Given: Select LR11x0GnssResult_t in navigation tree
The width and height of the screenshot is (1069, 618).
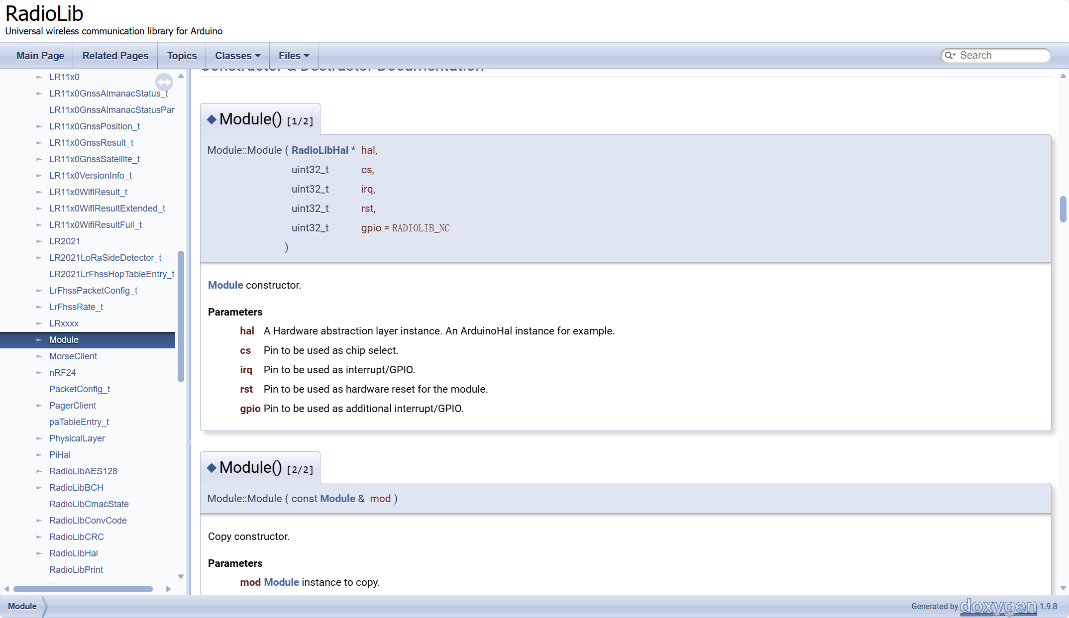Looking at the screenshot, I should 91,143.
